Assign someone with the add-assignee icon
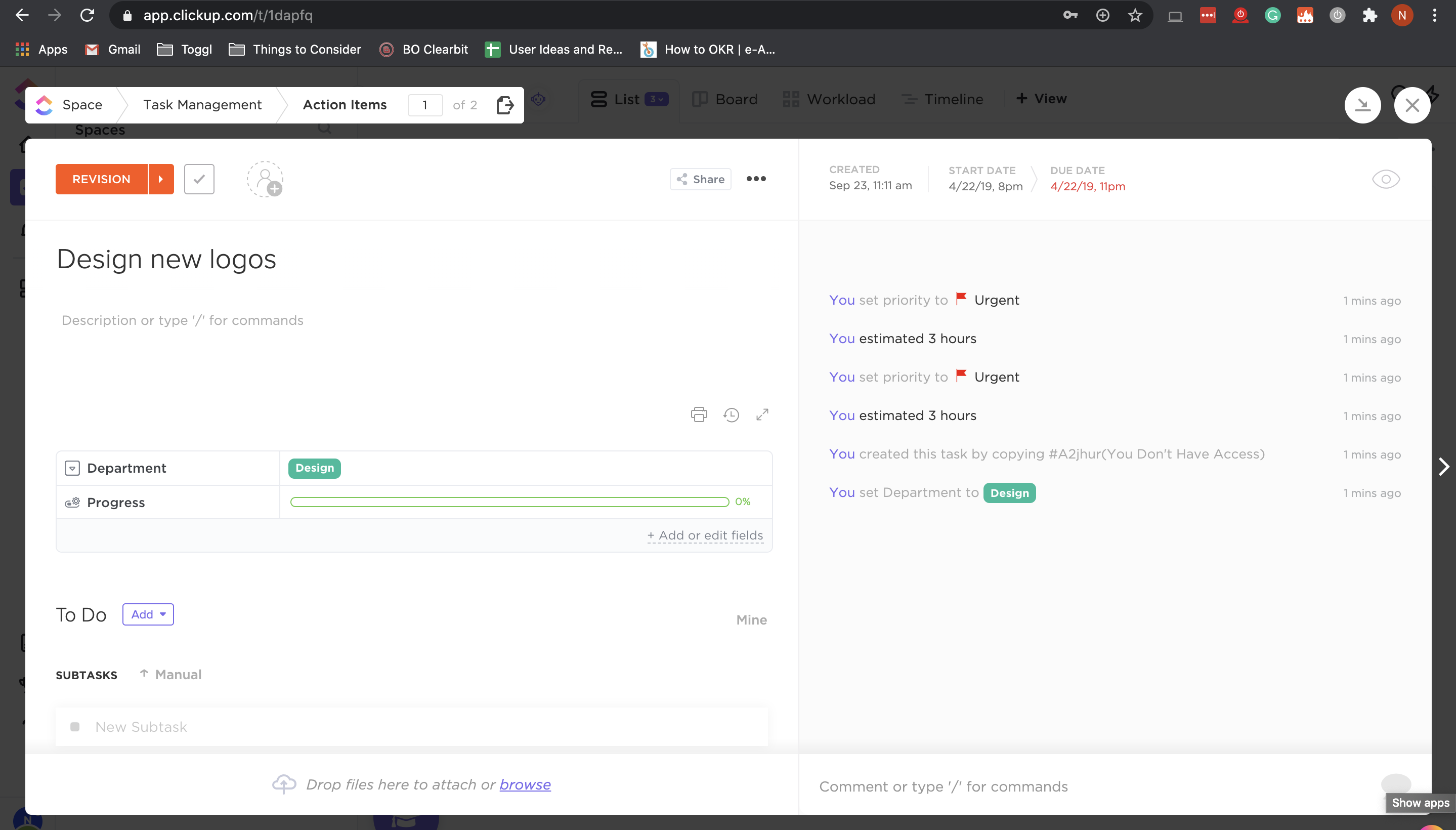Image resolution: width=1456 pixels, height=830 pixels. click(266, 179)
